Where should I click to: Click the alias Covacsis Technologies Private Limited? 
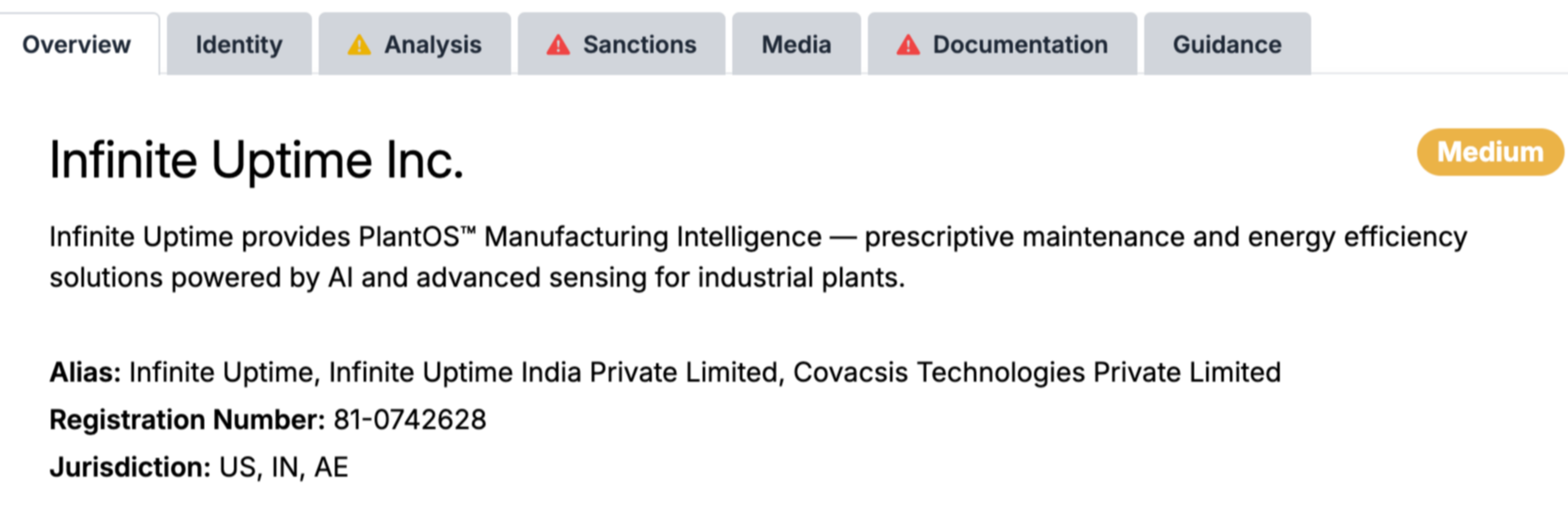tap(1036, 372)
